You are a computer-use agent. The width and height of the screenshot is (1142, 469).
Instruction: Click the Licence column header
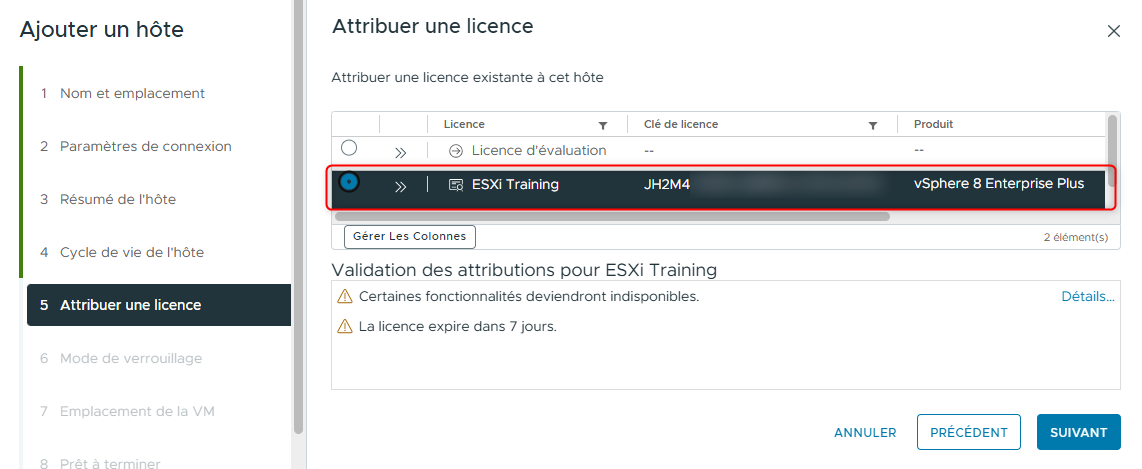click(464, 125)
